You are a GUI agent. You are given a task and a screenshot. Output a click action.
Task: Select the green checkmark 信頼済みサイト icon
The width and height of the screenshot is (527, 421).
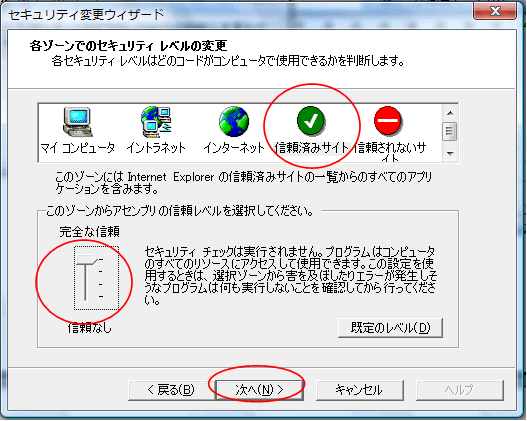(311, 120)
